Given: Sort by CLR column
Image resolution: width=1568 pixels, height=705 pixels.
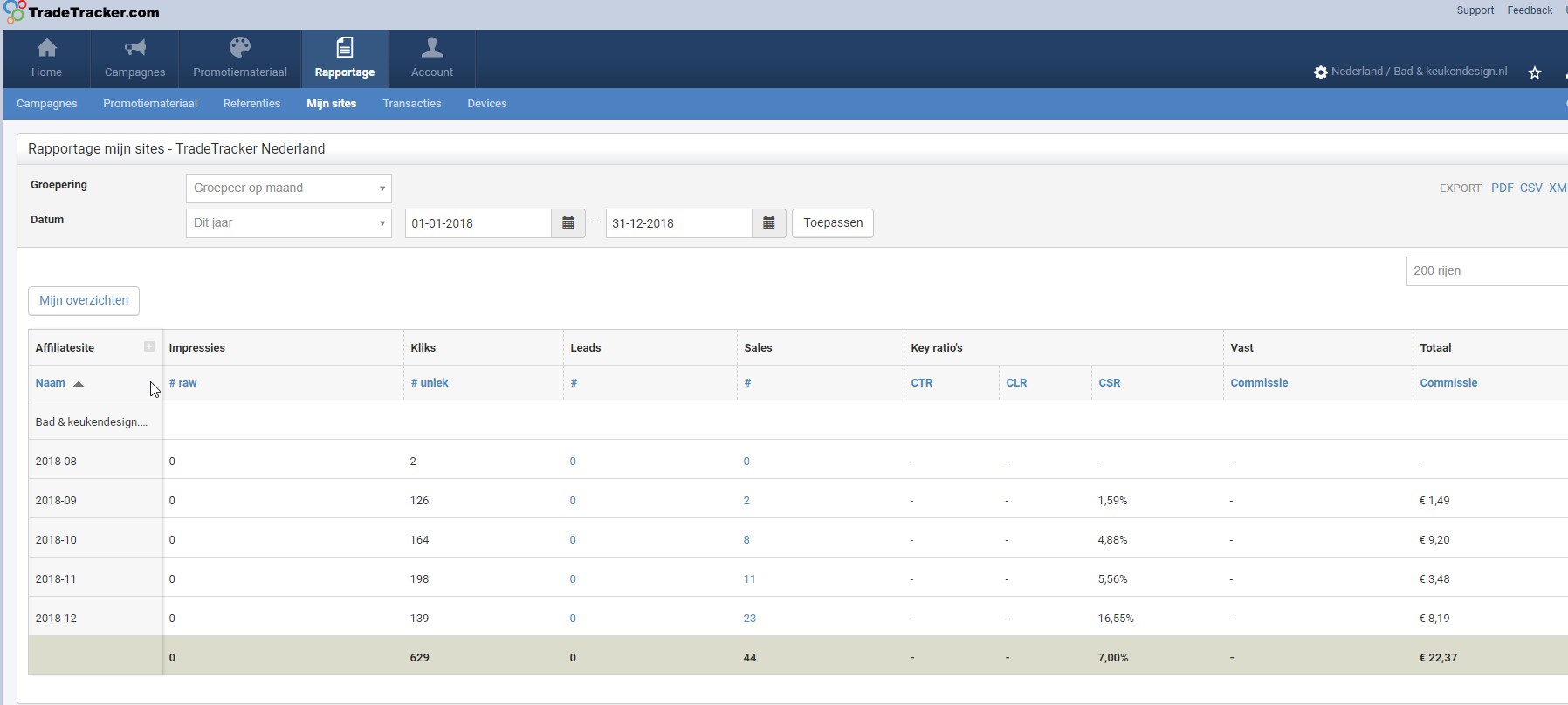Looking at the screenshot, I should (x=1016, y=382).
